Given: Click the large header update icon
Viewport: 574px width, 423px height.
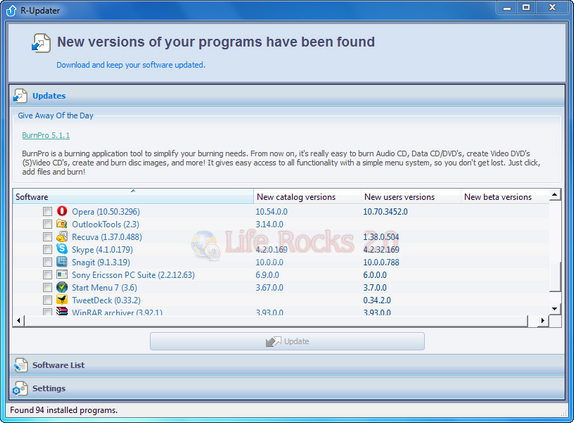Looking at the screenshot, I should coord(41,43).
